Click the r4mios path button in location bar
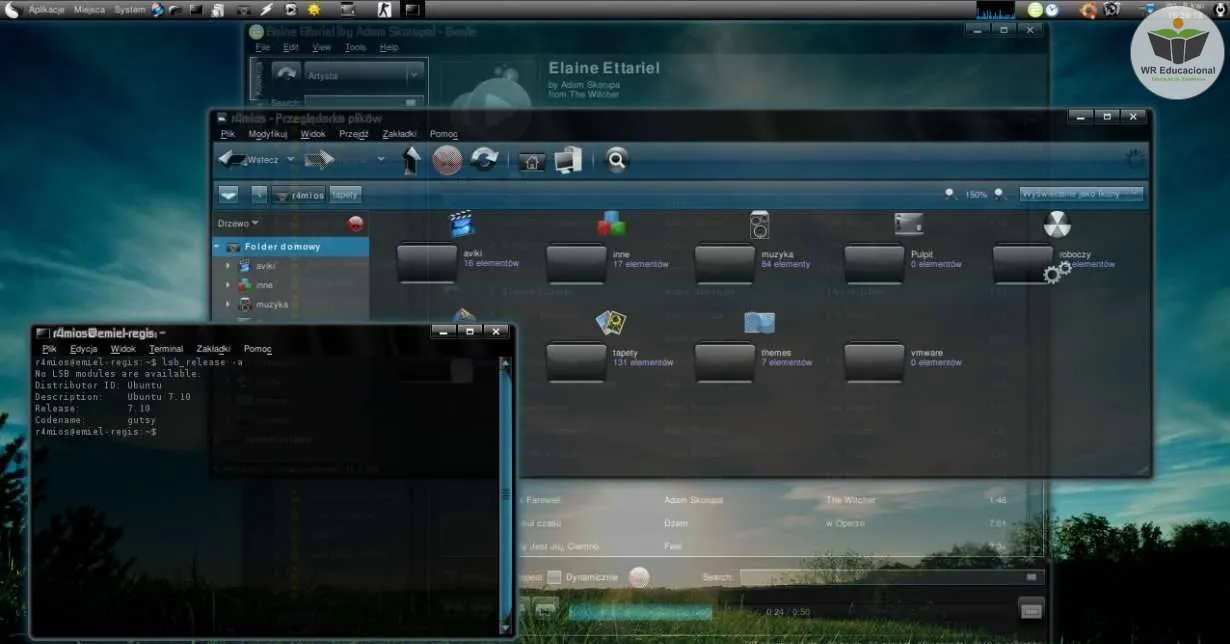This screenshot has height=644, width=1230. tap(298, 195)
